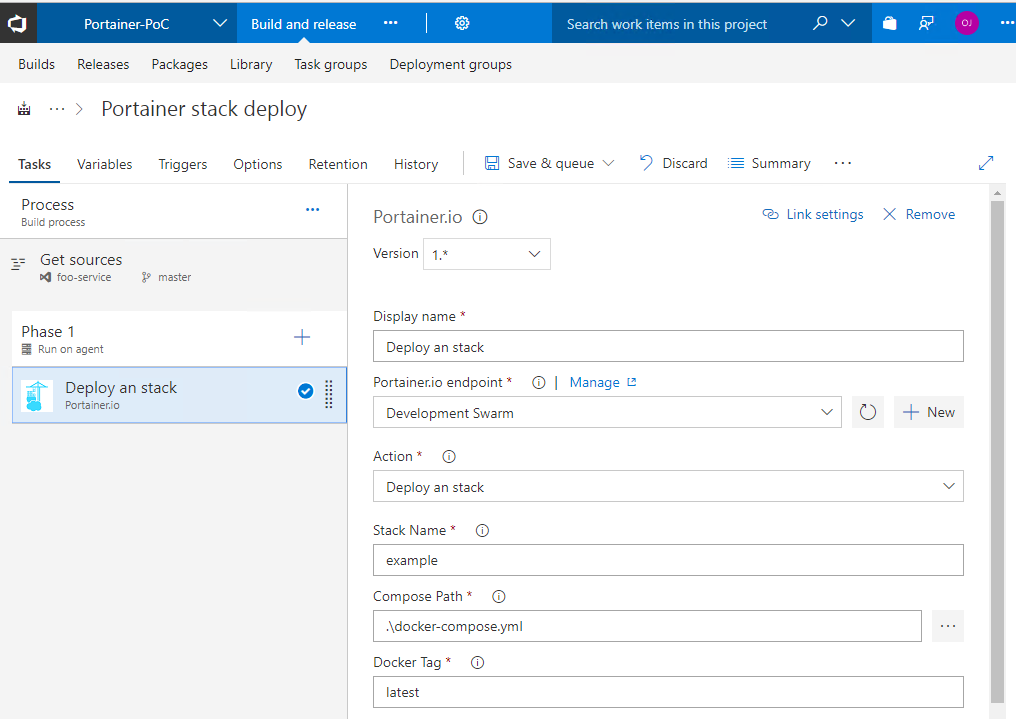Open the OJ user avatar

tap(966, 23)
